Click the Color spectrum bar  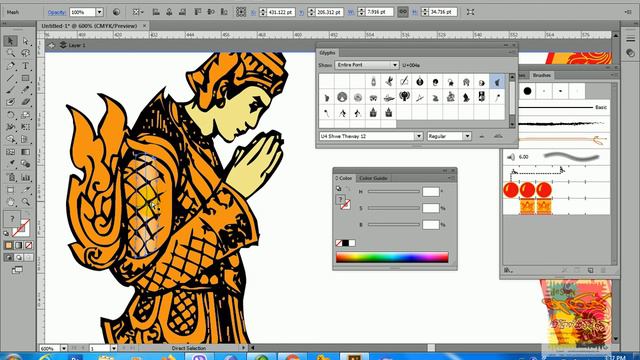(x=392, y=257)
